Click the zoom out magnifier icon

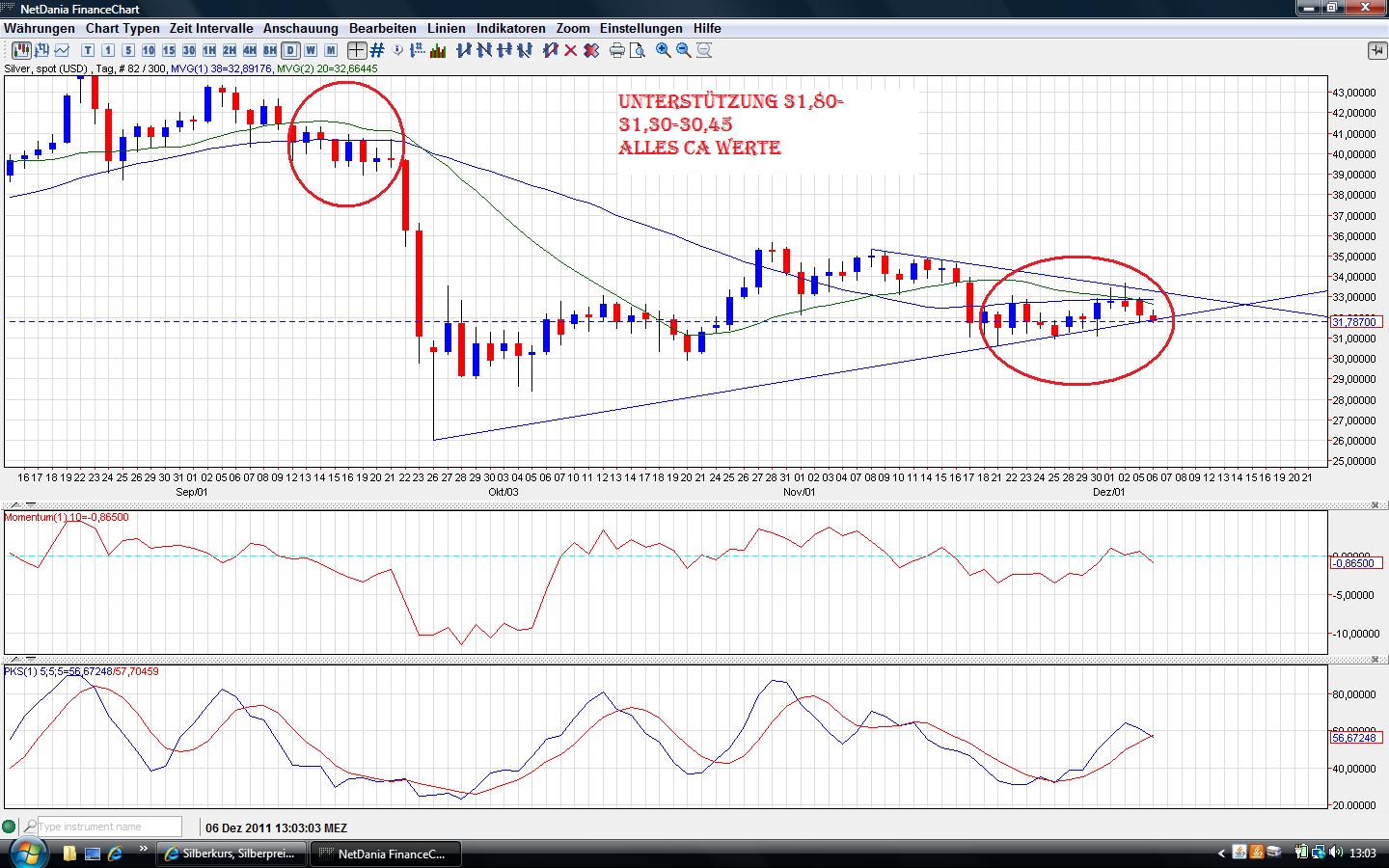[x=684, y=50]
